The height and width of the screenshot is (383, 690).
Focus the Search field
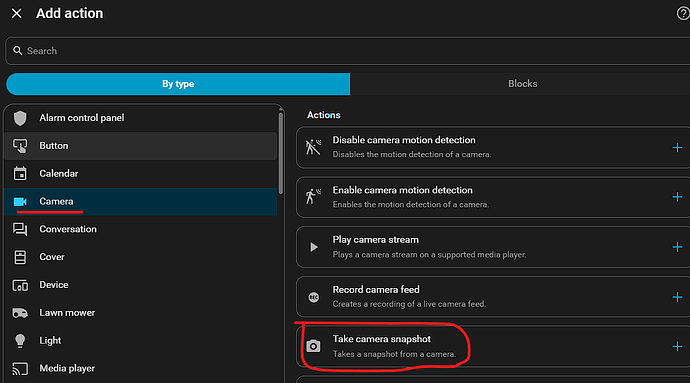click(x=348, y=51)
